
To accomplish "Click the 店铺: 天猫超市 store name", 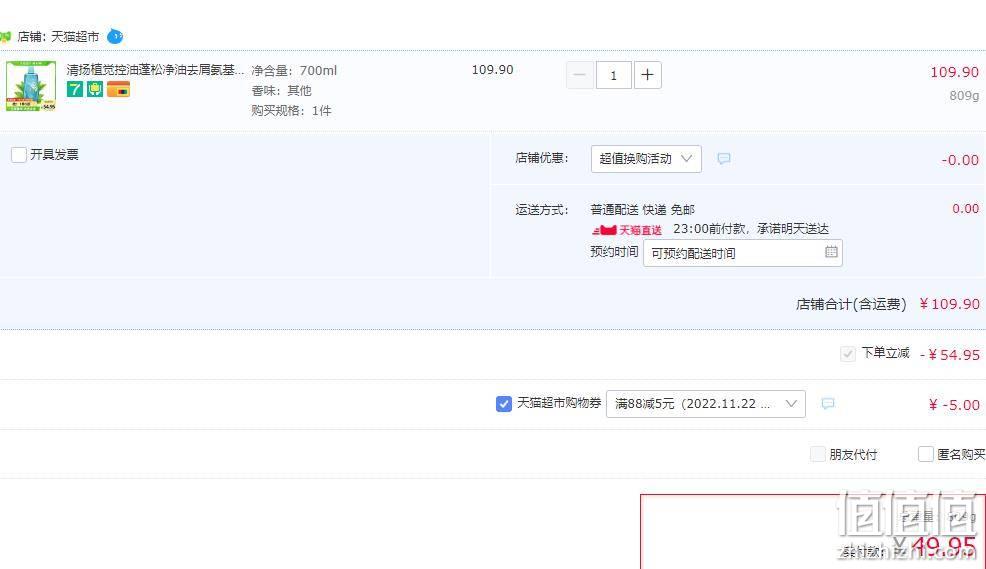I will pyautogui.click(x=58, y=37).
